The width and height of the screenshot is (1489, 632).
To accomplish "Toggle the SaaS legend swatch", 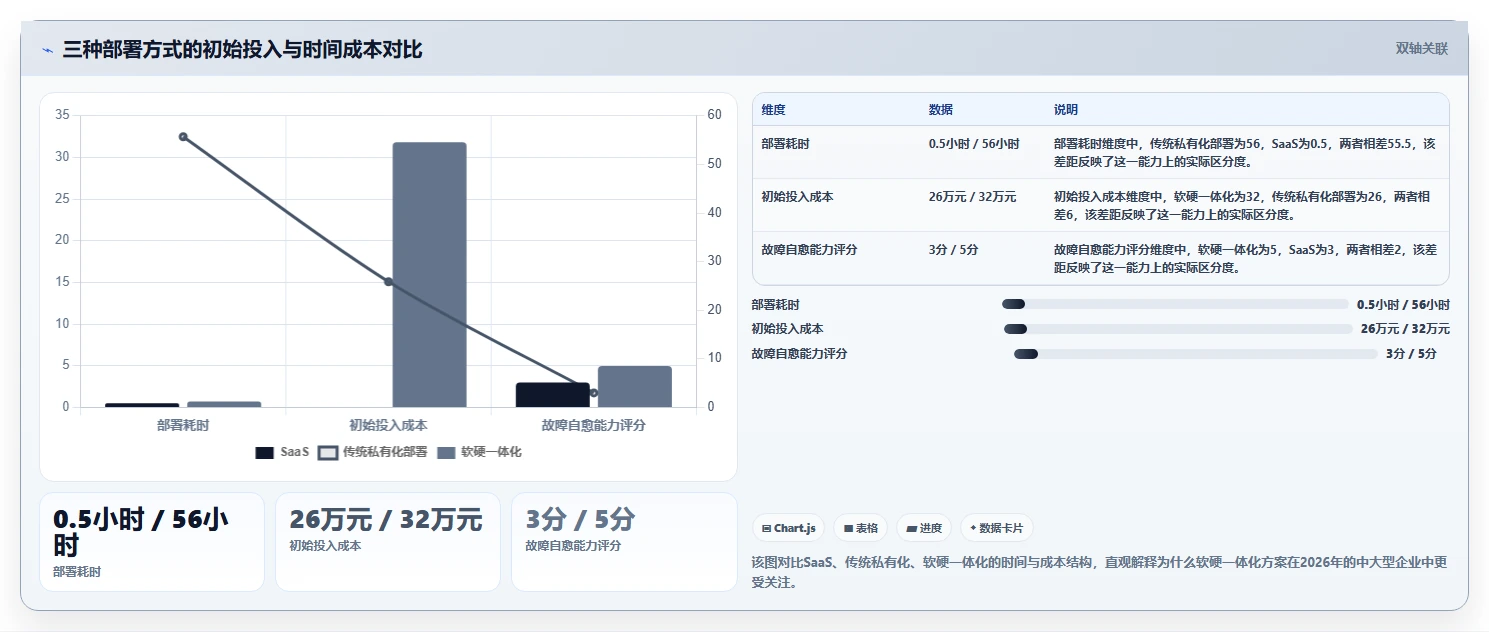I will 264,452.
